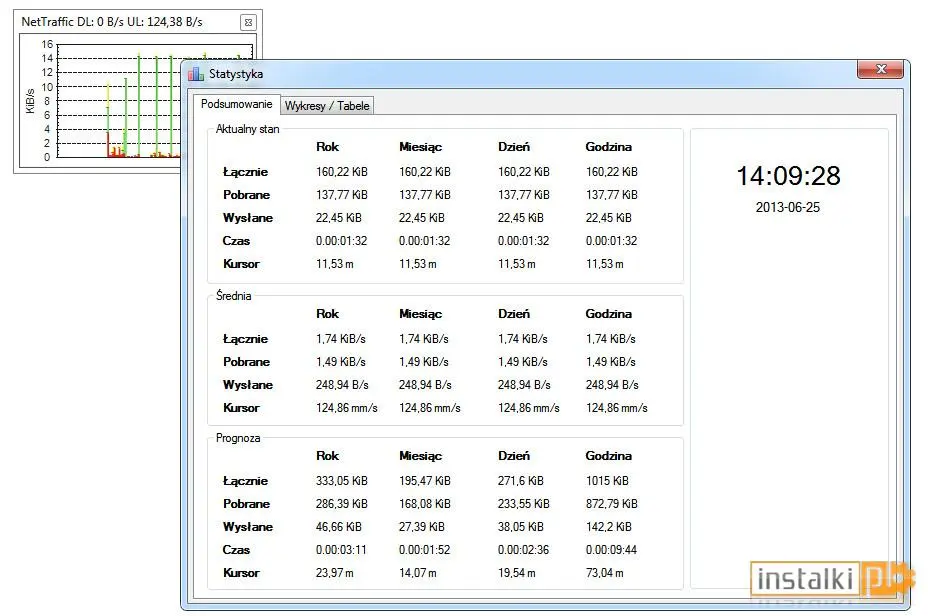
Task: Click Prognoza sent value 27,39 KiB
Action: 421,527
